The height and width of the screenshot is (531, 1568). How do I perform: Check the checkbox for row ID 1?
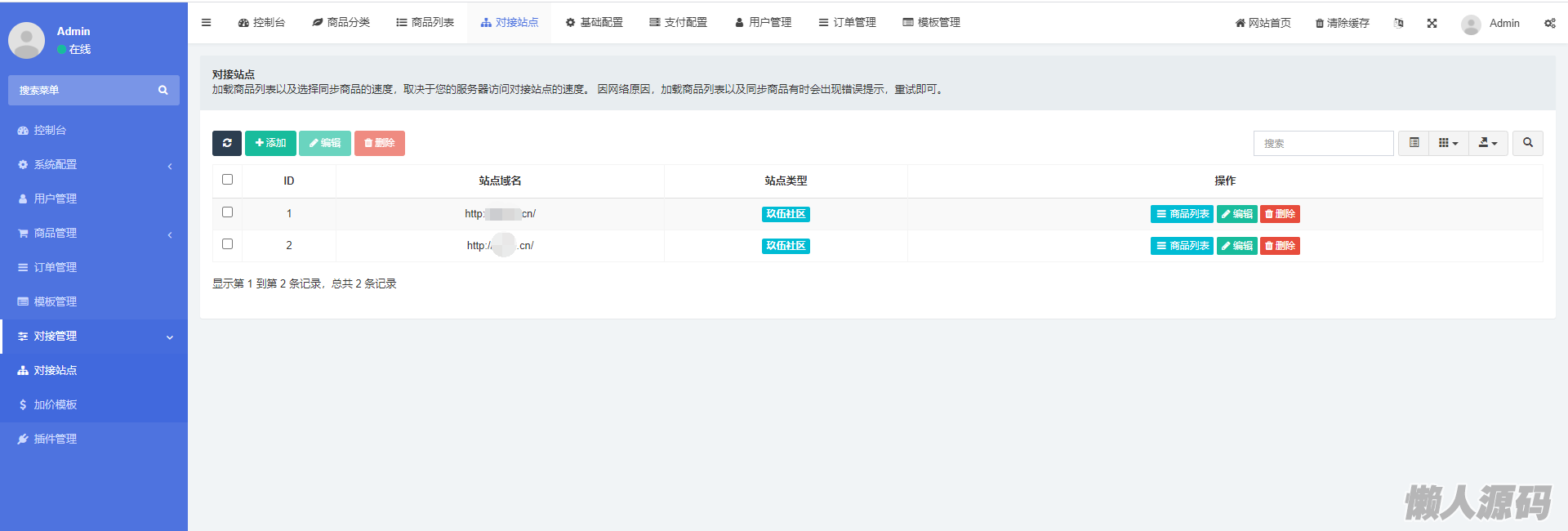click(x=228, y=212)
